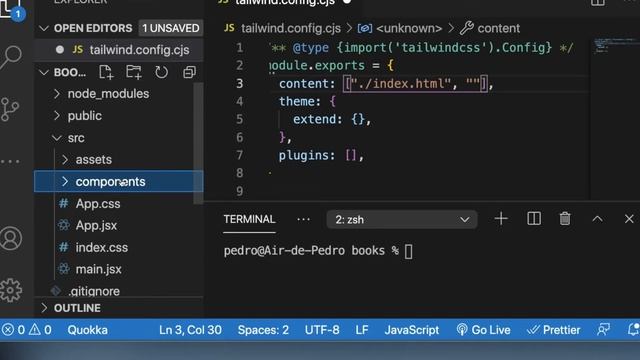The height and width of the screenshot is (360, 640).
Task: Open the Manage gear menu
Action: [11, 290]
